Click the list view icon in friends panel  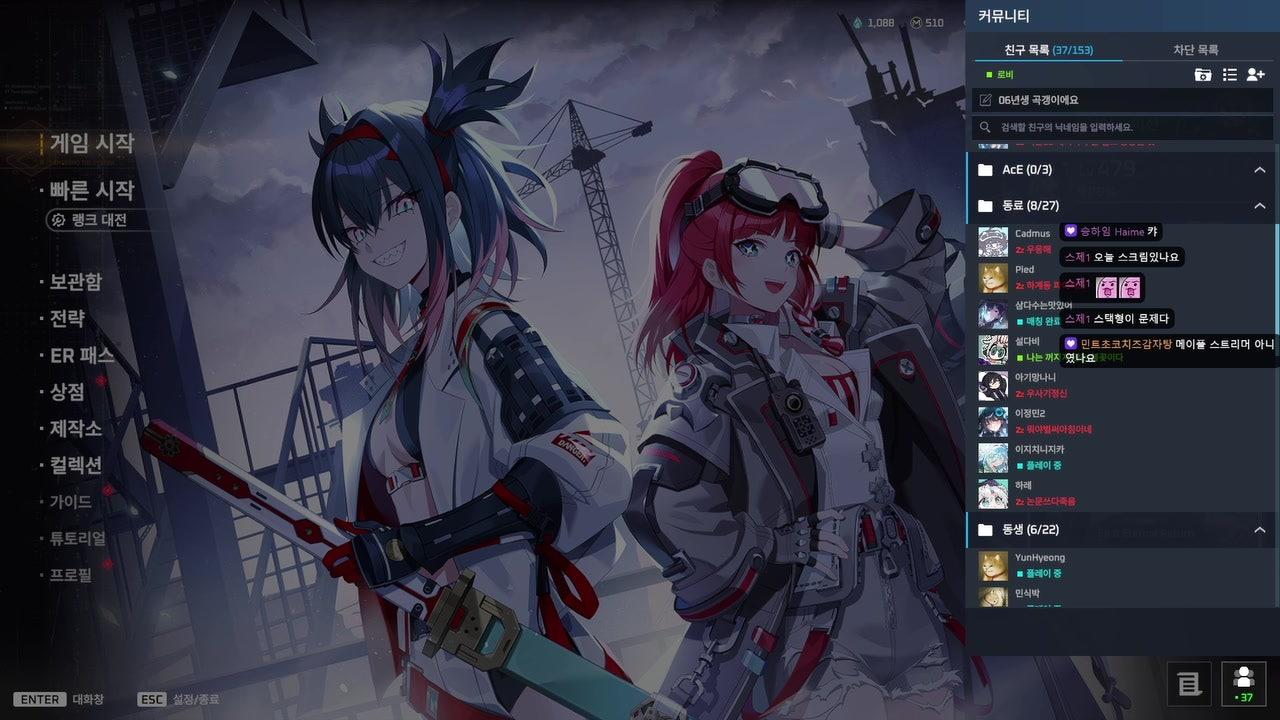point(1230,75)
